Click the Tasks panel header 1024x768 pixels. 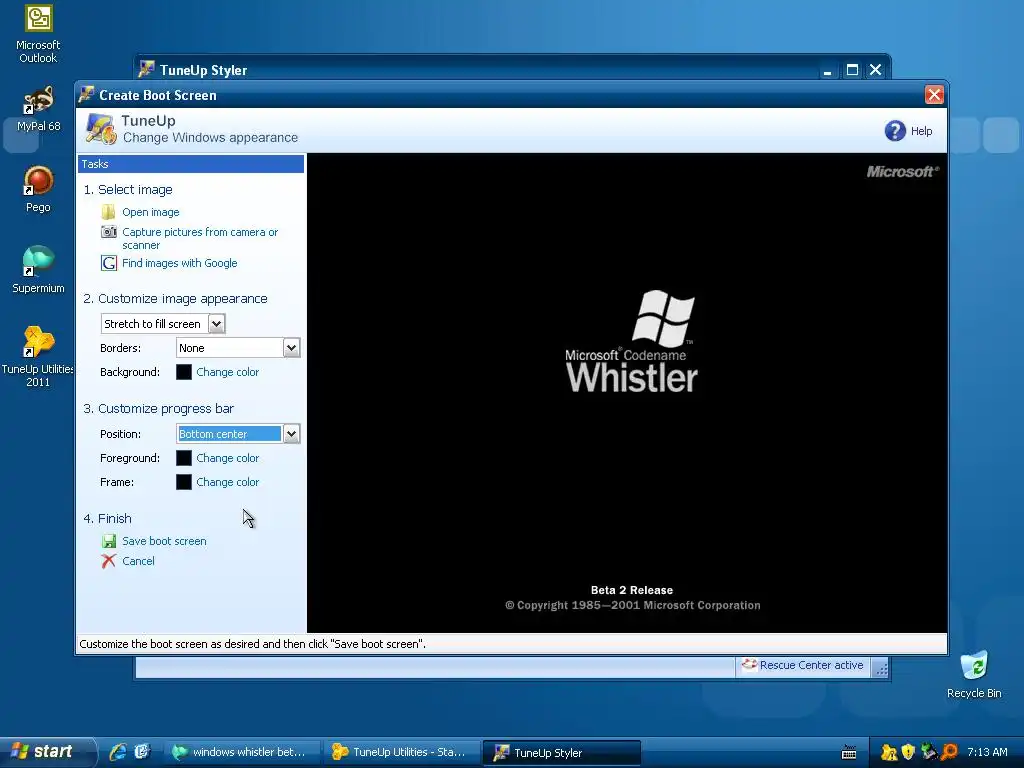click(191, 164)
